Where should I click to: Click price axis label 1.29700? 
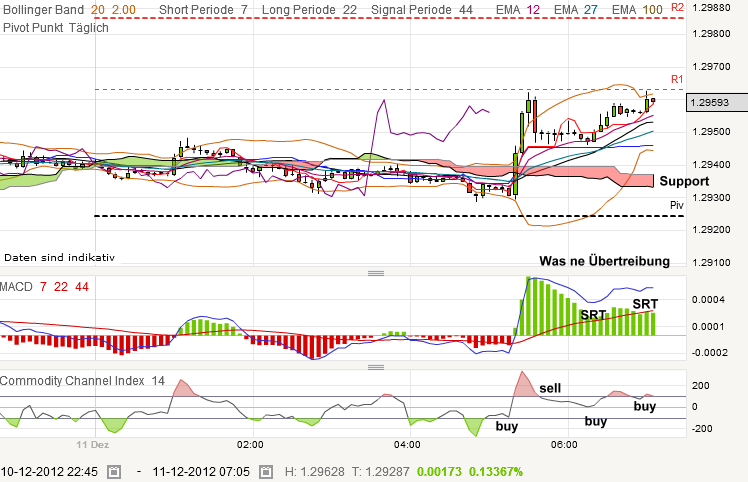[x=711, y=66]
